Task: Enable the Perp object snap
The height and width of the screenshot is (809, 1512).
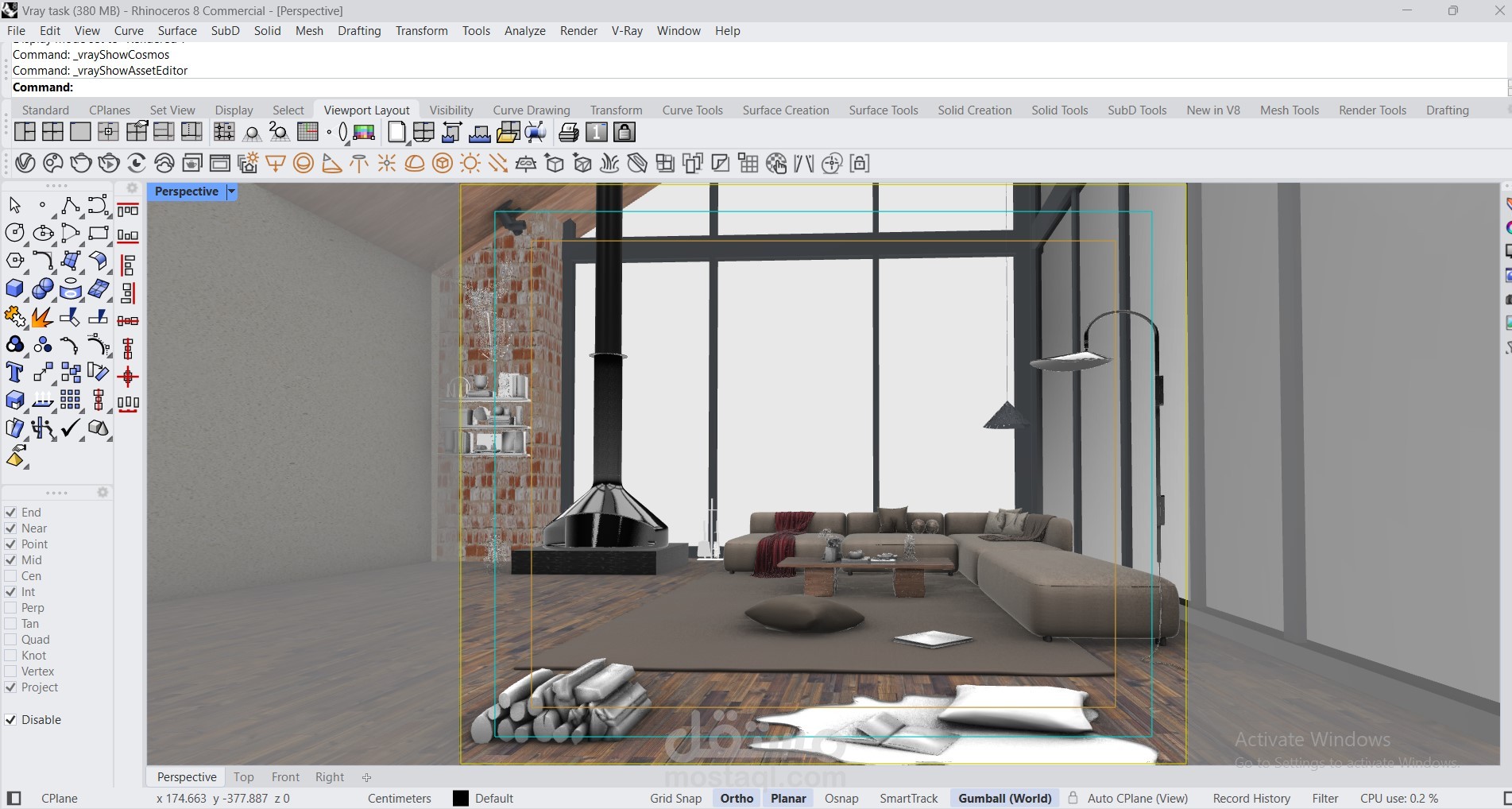Action: click(x=11, y=608)
